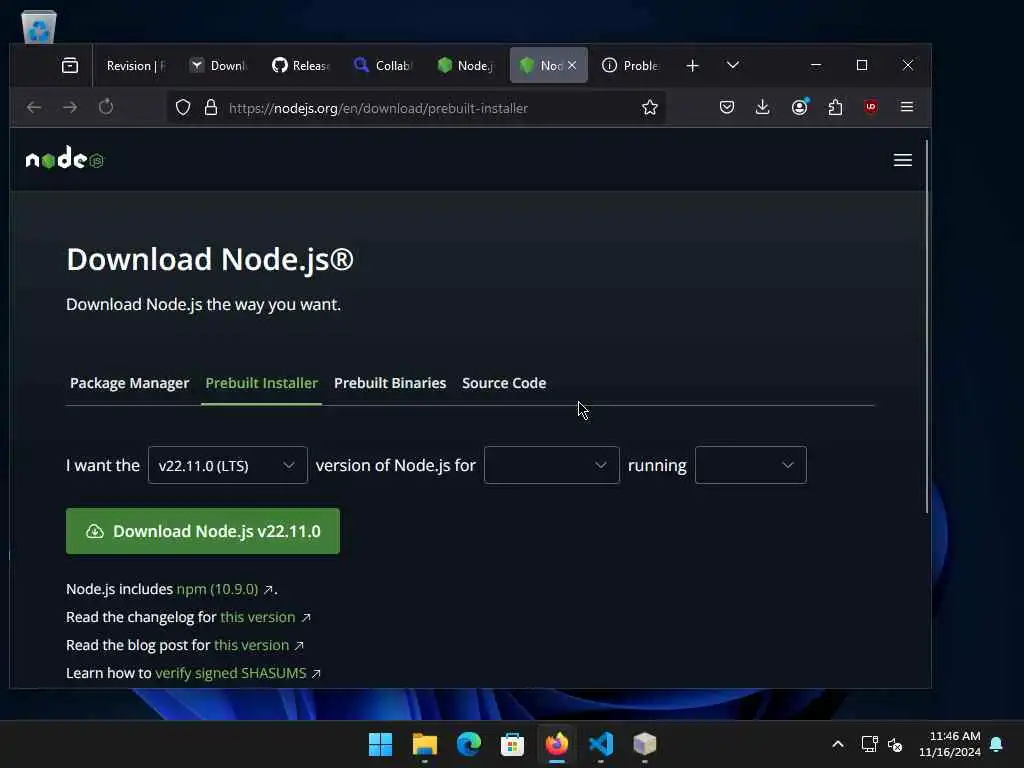Open clock and date 11:46 AM
Image resolution: width=1024 pixels, height=768 pixels.
950,744
